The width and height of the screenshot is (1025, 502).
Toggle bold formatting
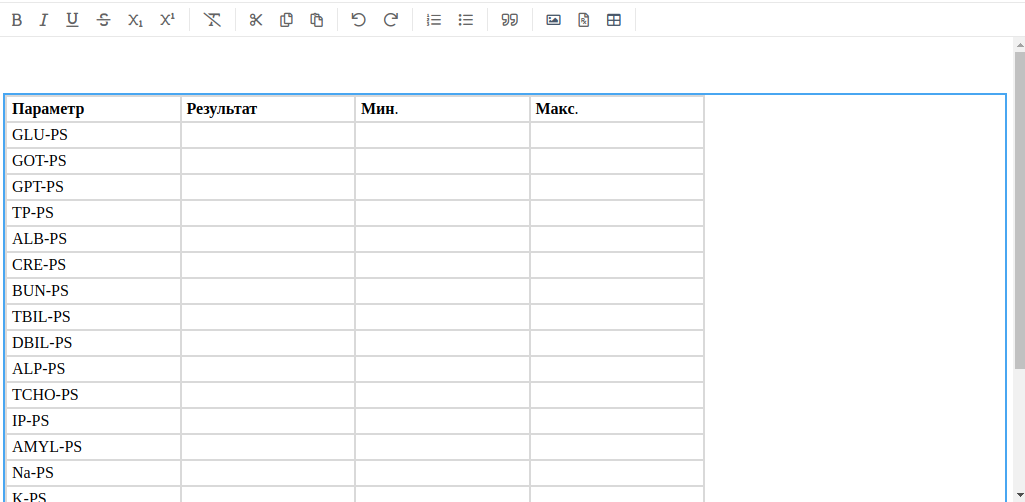coord(17,20)
